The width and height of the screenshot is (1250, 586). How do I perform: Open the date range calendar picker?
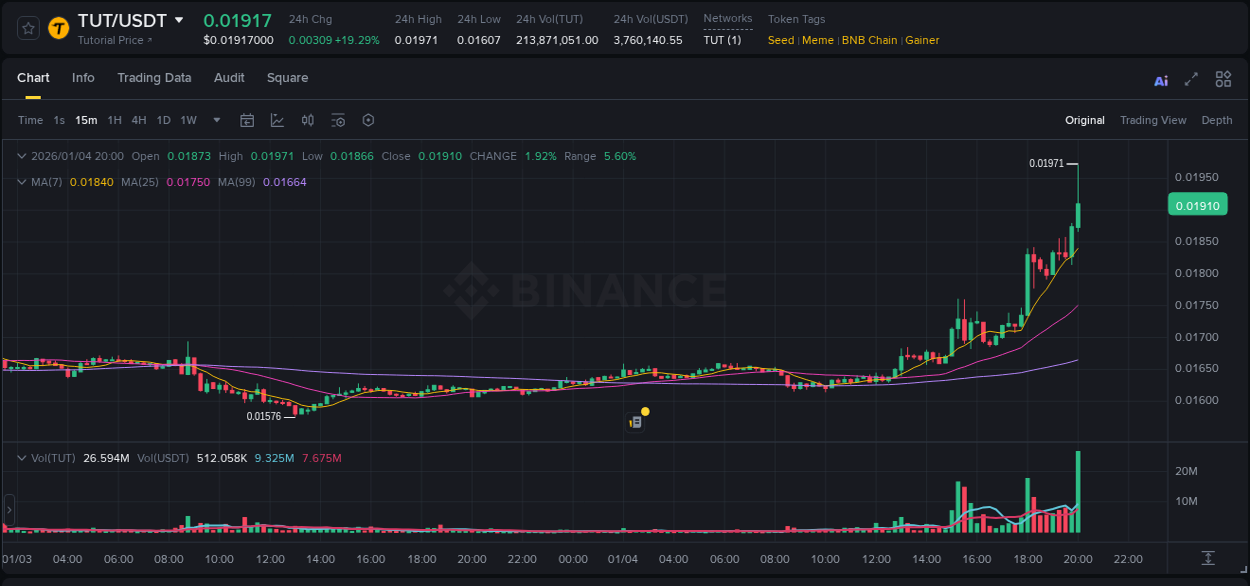click(247, 120)
